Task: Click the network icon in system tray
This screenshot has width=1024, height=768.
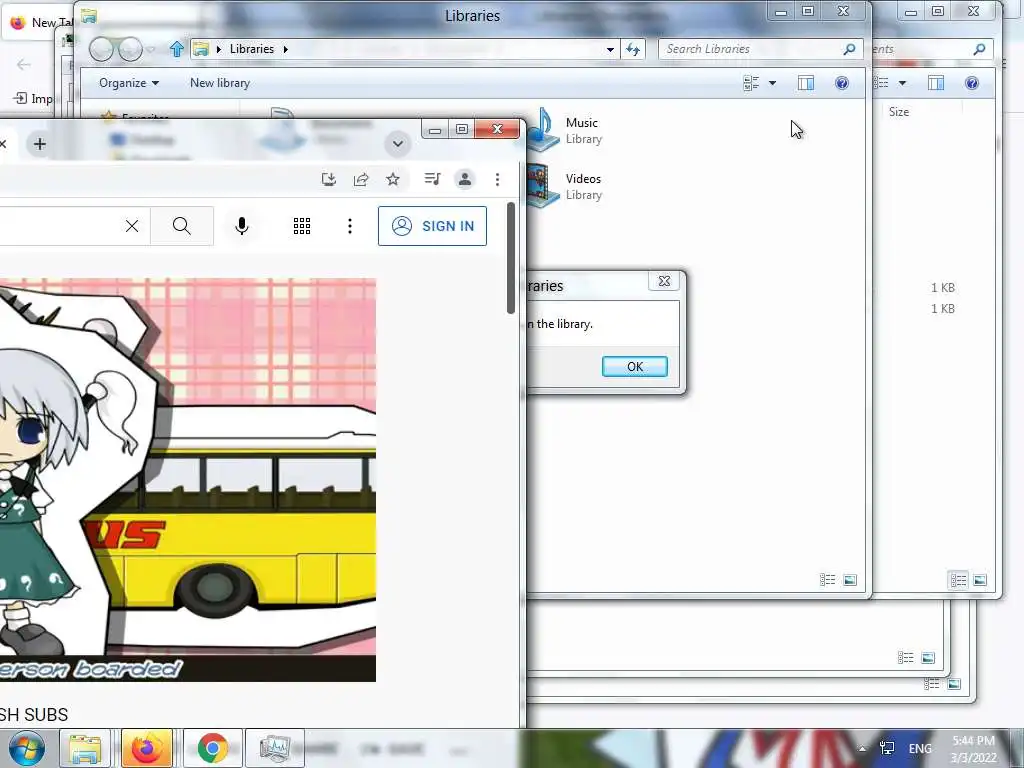Action: (887, 748)
